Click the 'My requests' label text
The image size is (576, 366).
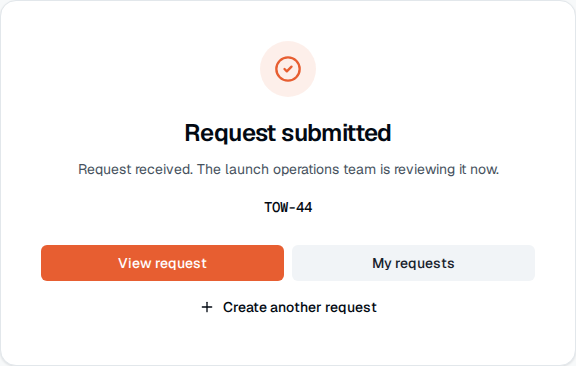coord(413,263)
